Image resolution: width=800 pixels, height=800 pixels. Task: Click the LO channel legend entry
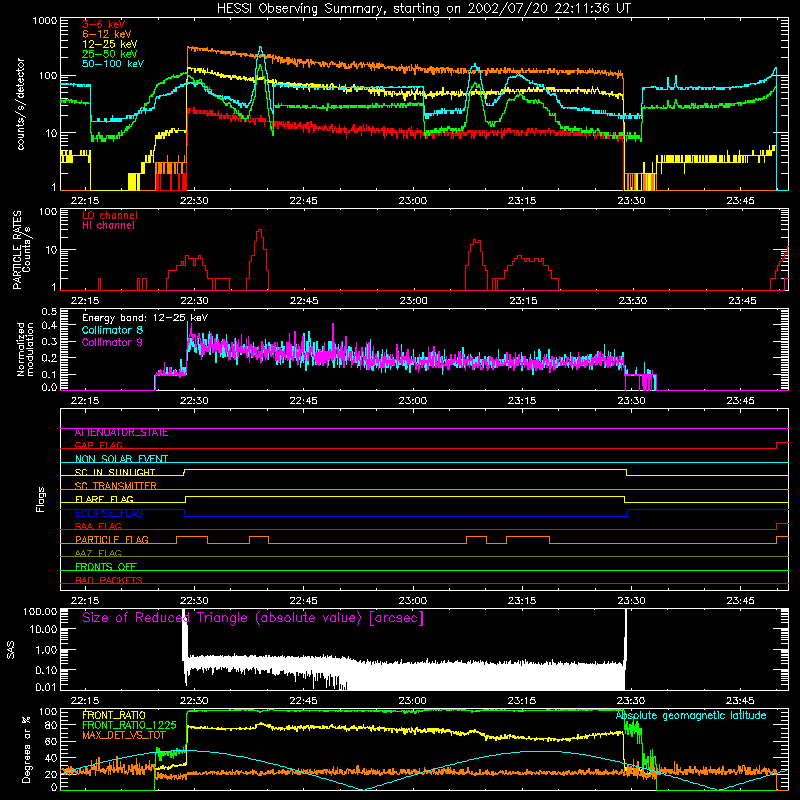110,215
